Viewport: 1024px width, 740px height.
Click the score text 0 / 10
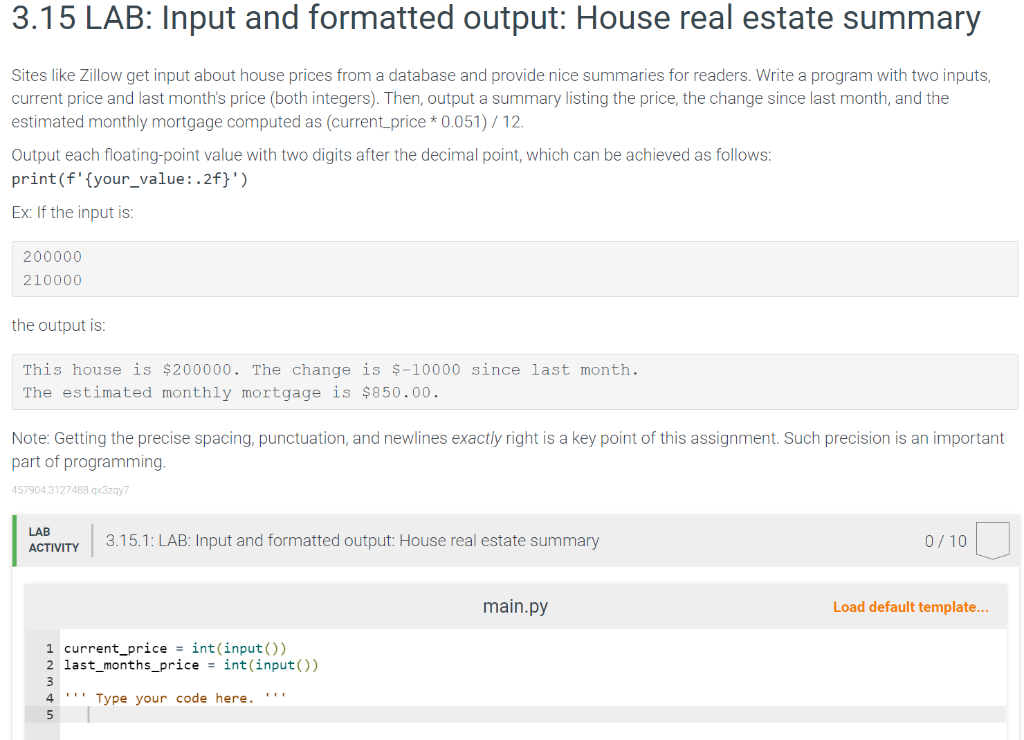pos(947,540)
